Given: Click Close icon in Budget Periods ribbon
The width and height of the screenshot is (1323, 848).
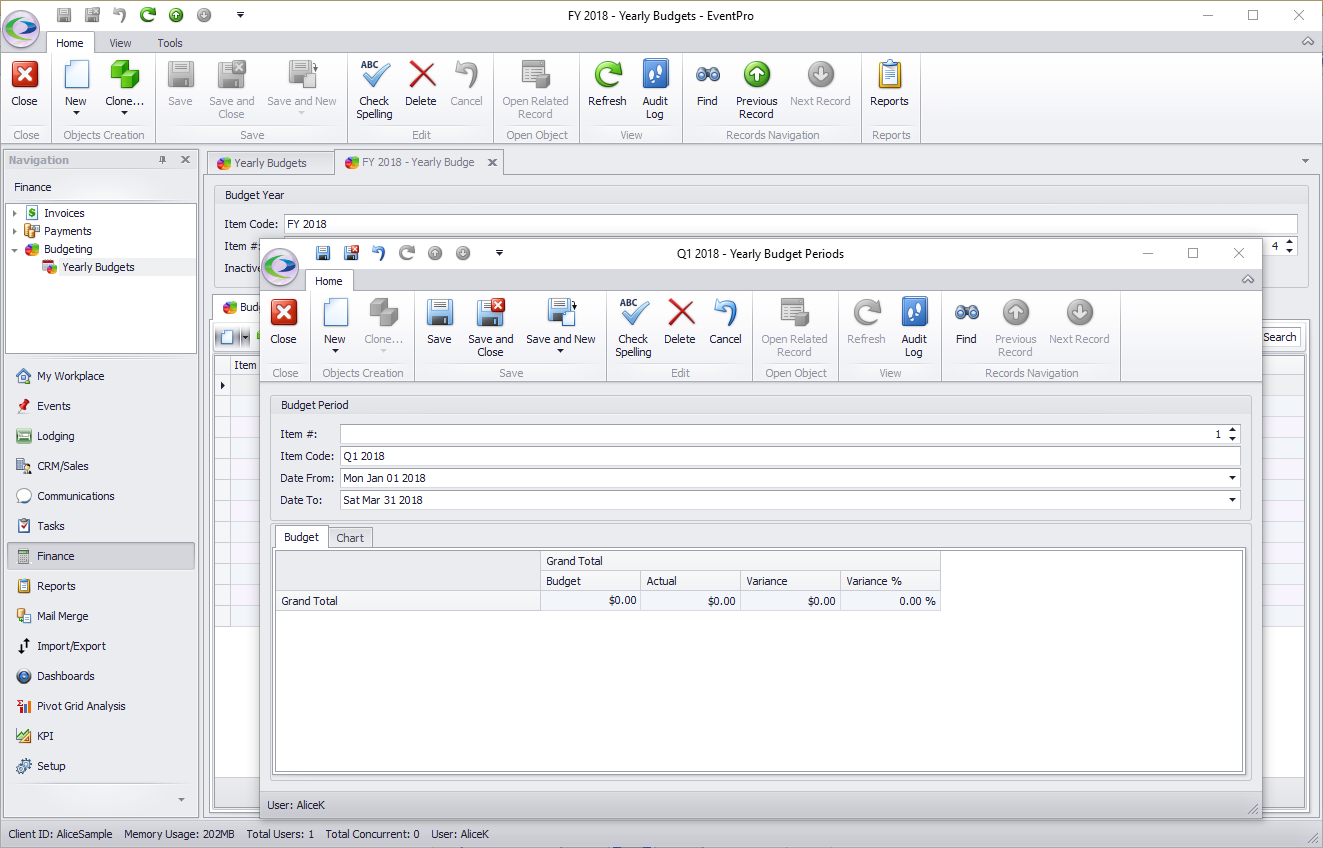Looking at the screenshot, I should 284,313.
